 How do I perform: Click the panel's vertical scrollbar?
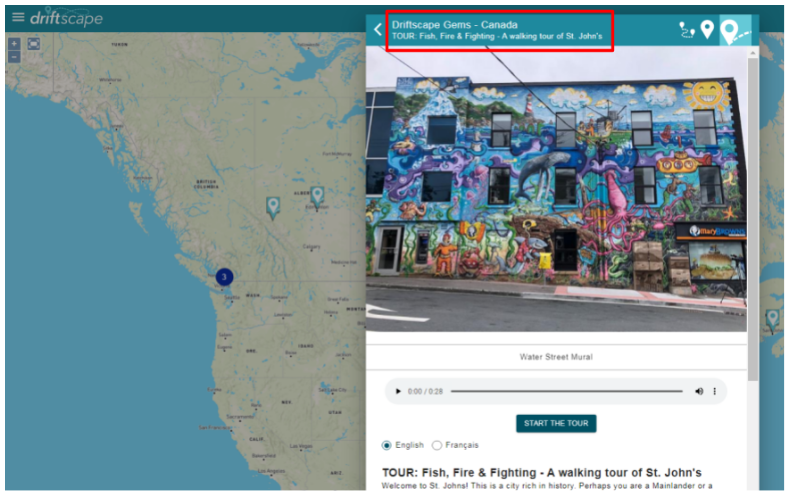tap(752, 218)
